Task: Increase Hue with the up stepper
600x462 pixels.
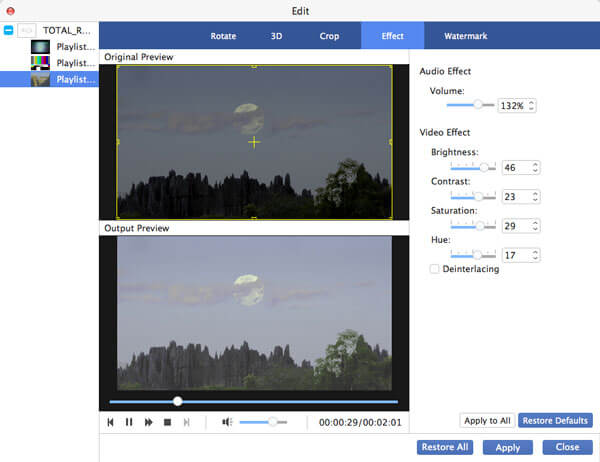Action: [535, 252]
